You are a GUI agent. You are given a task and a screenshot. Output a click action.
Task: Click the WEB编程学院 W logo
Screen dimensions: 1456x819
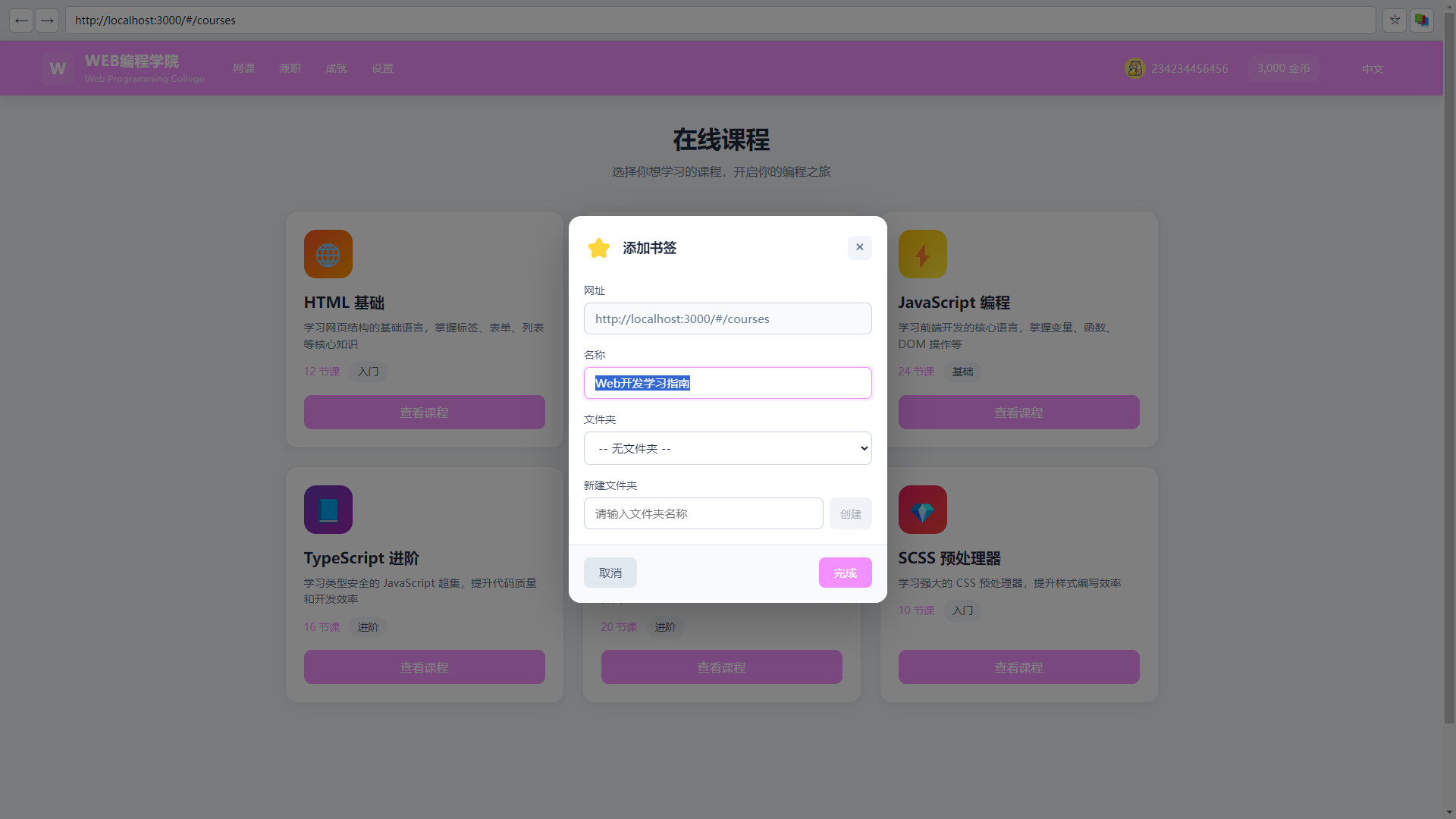[56, 67]
